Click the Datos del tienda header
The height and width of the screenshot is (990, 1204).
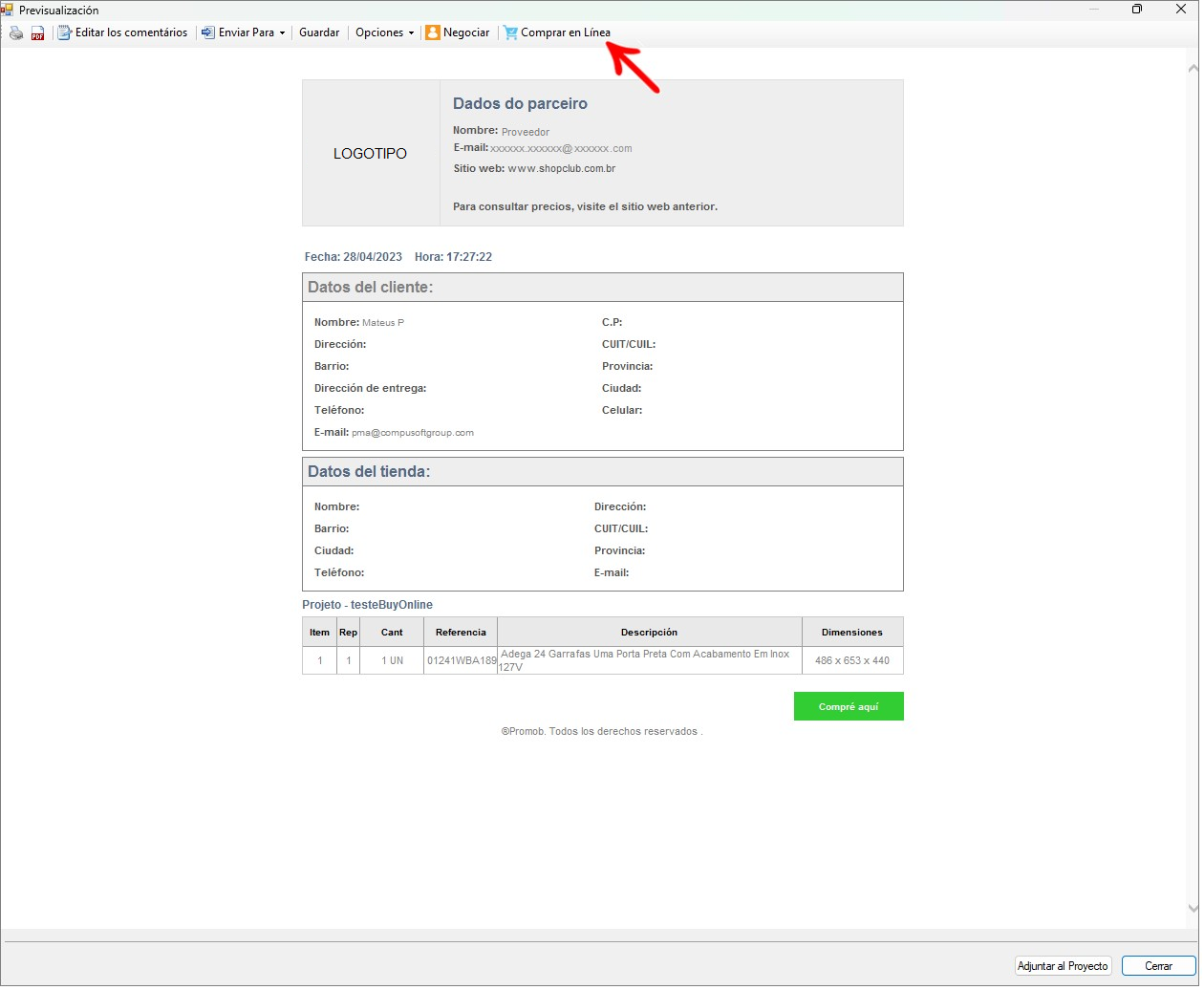point(602,472)
